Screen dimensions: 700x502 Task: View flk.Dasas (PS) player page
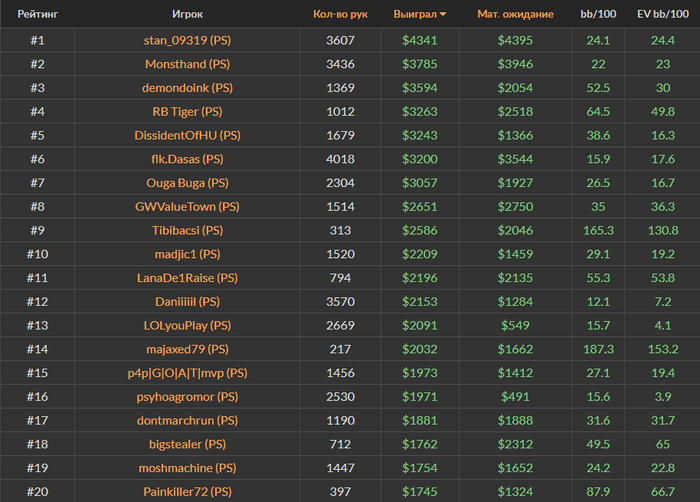click(187, 159)
